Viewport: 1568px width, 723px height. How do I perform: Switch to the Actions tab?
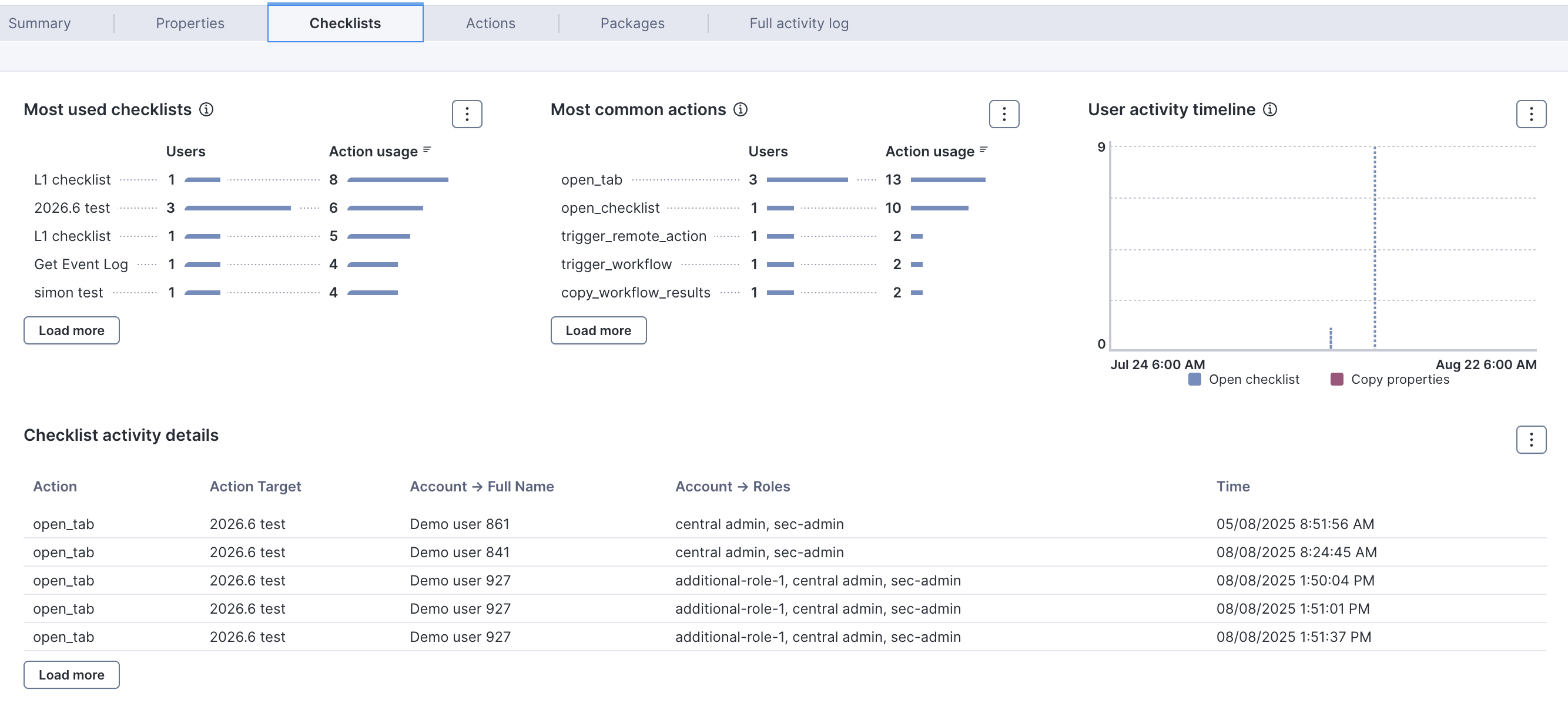pyautogui.click(x=490, y=23)
